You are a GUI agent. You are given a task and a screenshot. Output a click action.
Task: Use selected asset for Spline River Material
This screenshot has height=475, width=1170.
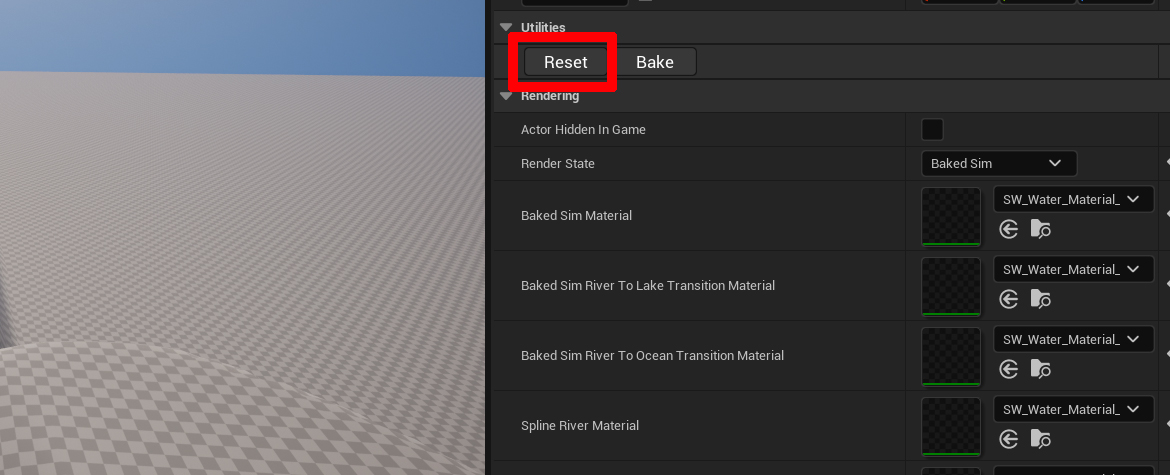tap(1009, 440)
